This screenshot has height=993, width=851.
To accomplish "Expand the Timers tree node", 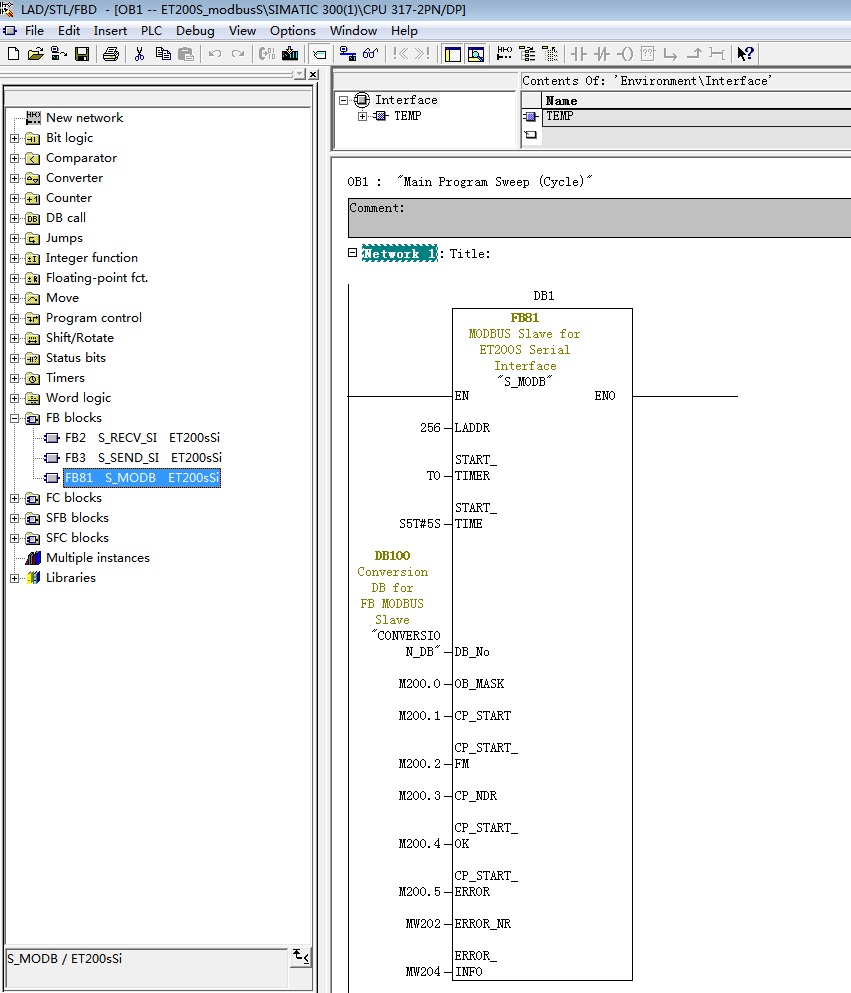I will click(x=15, y=378).
